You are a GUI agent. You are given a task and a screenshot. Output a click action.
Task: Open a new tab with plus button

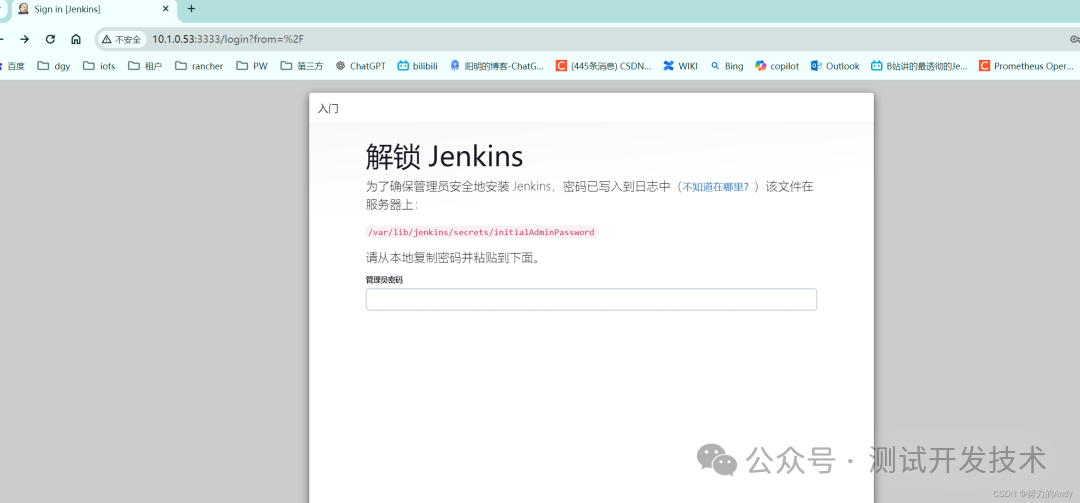click(191, 9)
